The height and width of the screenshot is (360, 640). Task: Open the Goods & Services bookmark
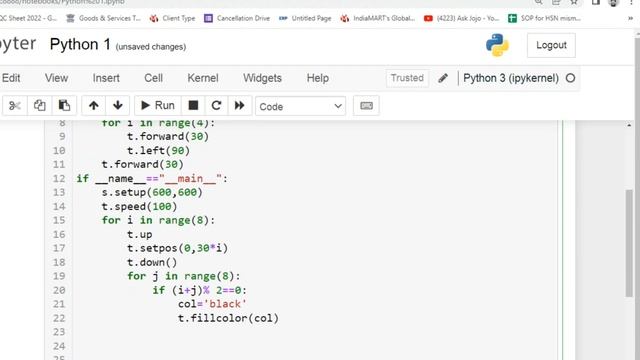103,18
